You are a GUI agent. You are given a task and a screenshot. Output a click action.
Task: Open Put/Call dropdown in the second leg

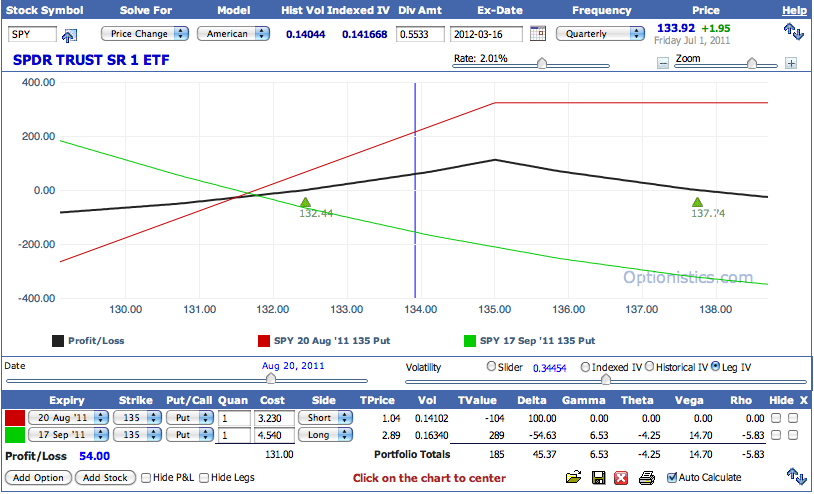[x=190, y=434]
